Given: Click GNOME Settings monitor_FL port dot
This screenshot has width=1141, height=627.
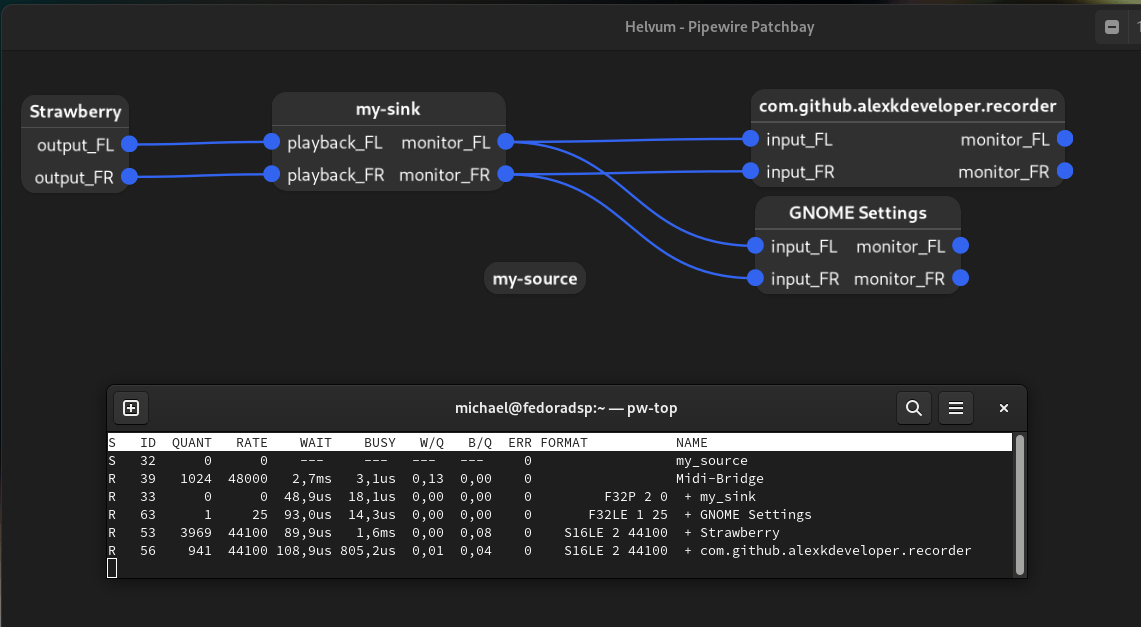Looking at the screenshot, I should click(x=961, y=245).
